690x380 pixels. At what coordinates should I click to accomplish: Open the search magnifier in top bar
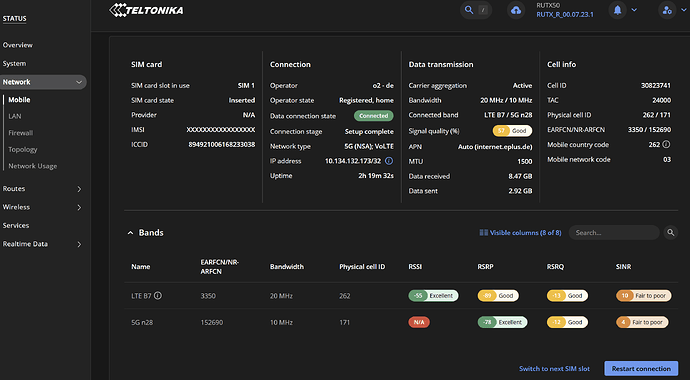coord(469,10)
